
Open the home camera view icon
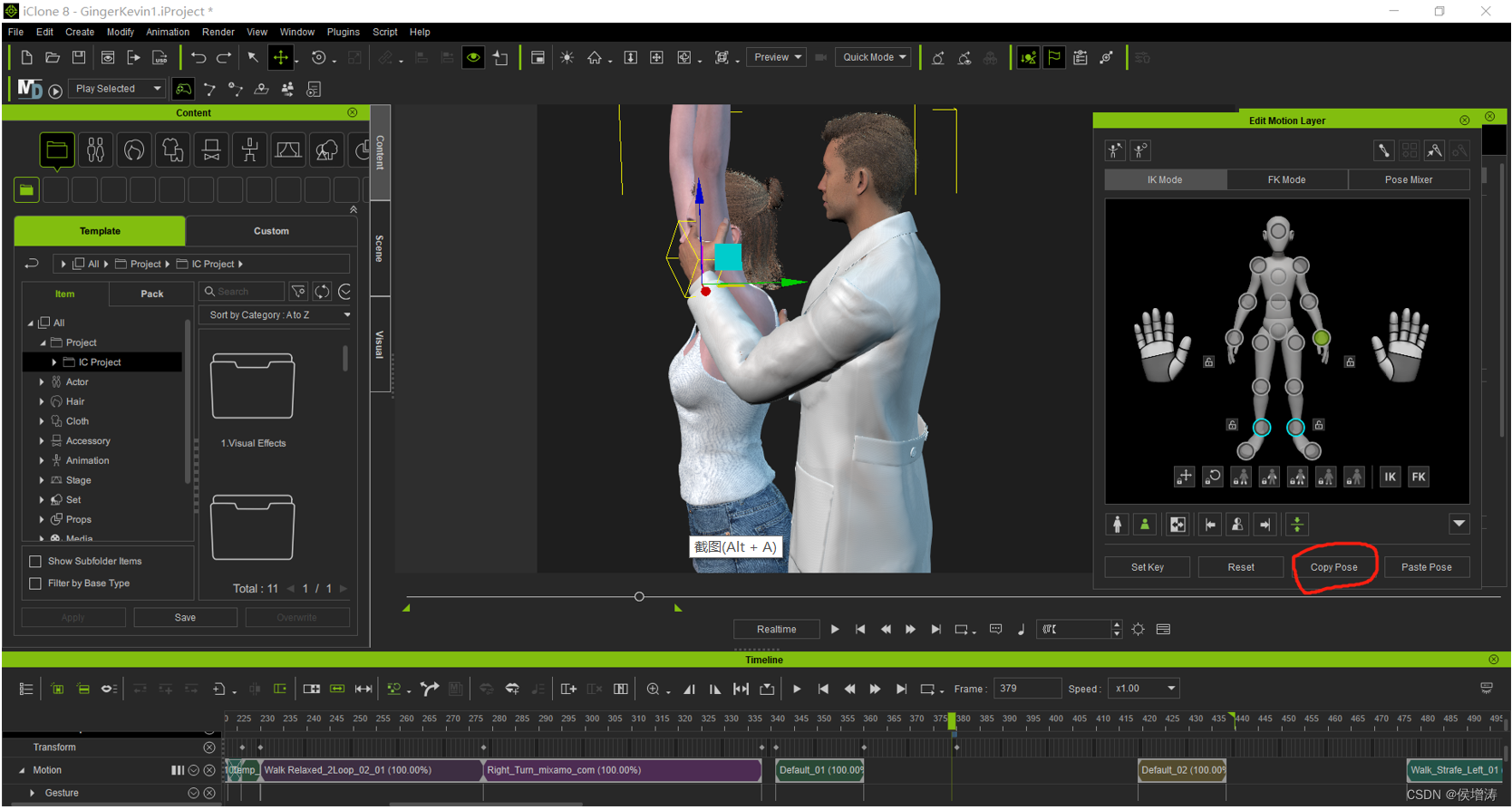point(595,58)
